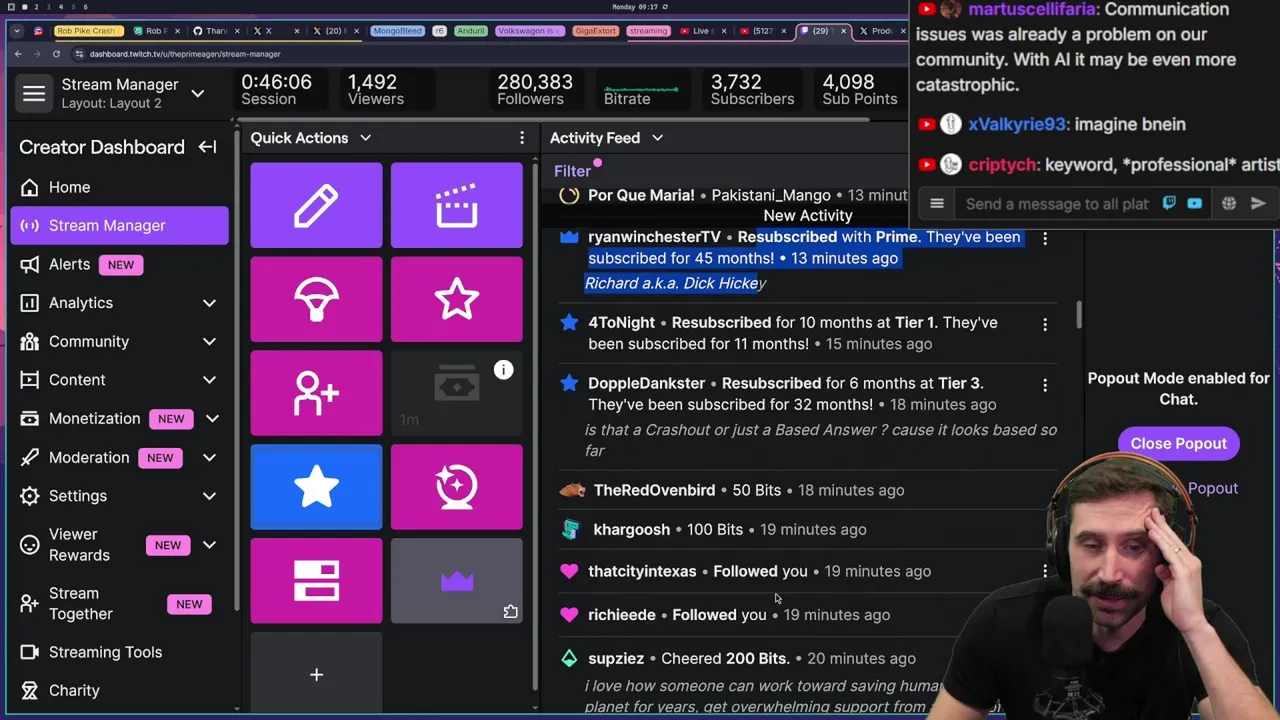Click the info icon on the disabled tile

(503, 370)
